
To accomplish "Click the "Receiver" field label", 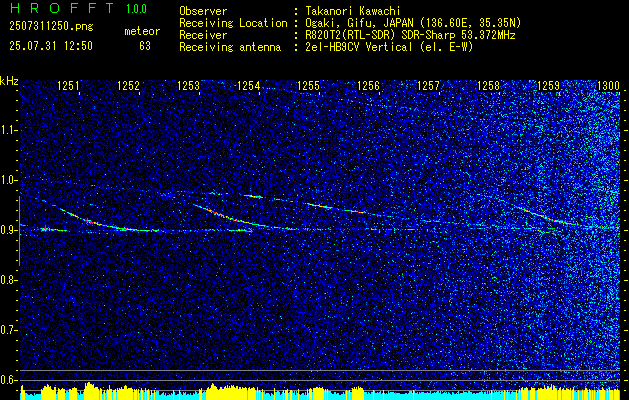I will [x=203, y=35].
